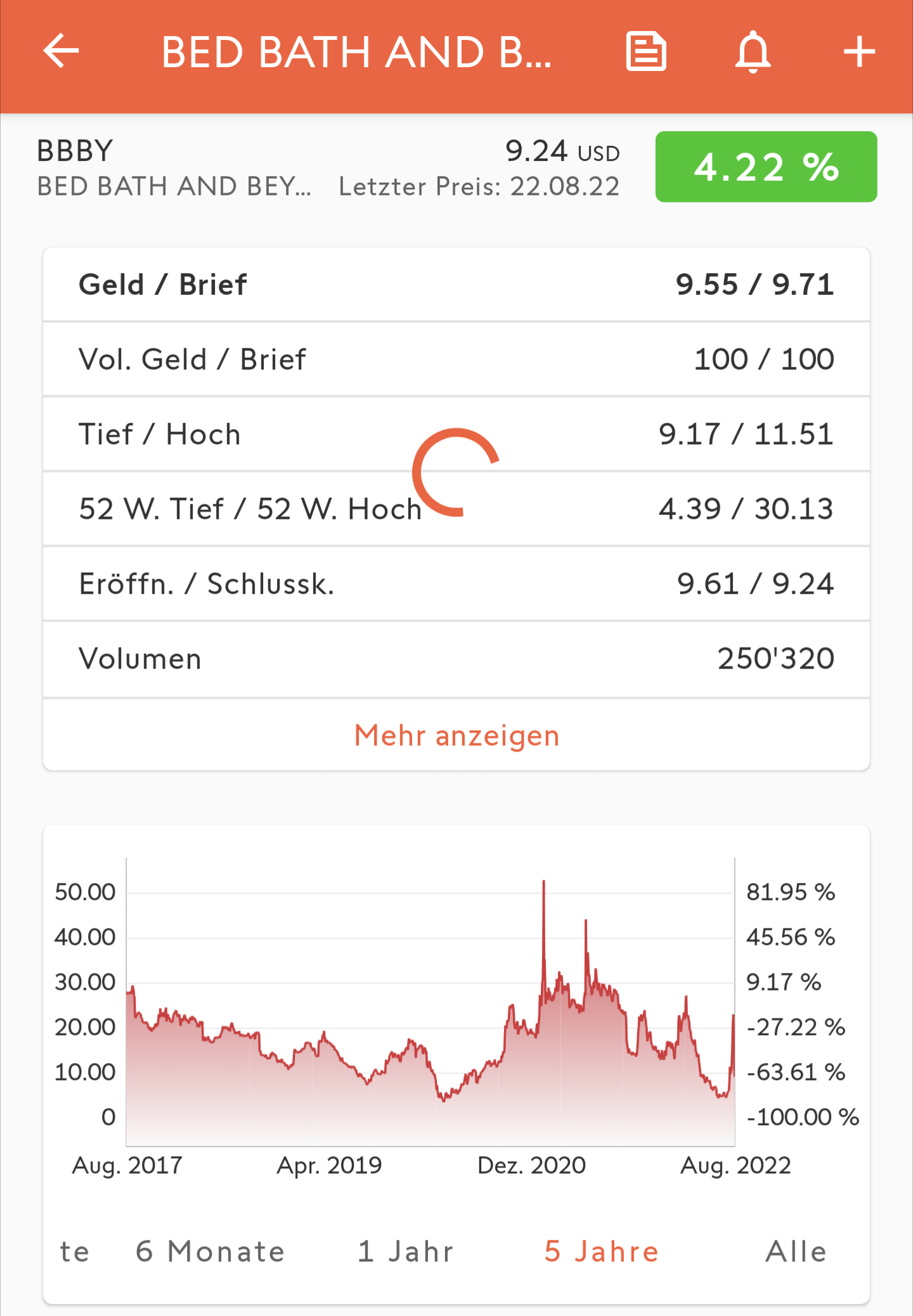
Task: Tap the green 4.22 % change badge
Action: 766,167
